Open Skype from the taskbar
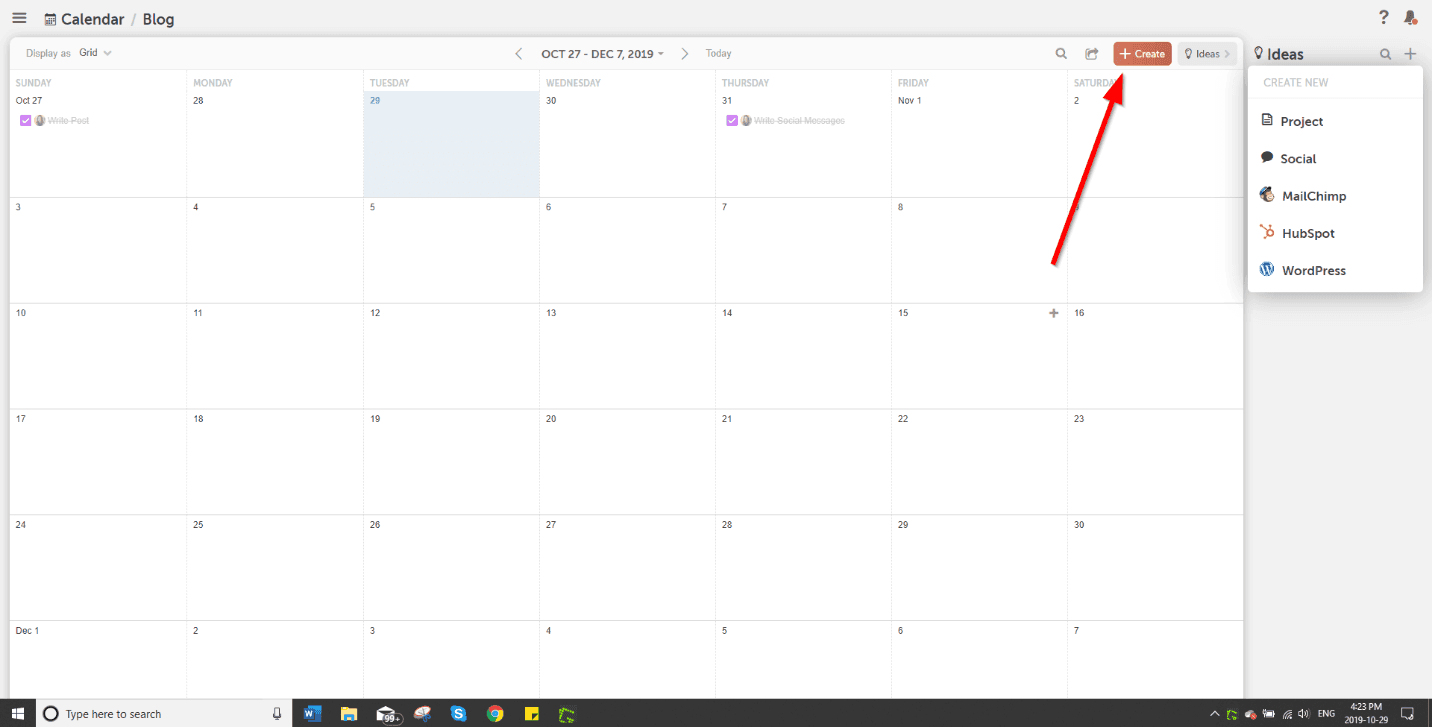Screen dimensions: 1432x727 (458, 714)
